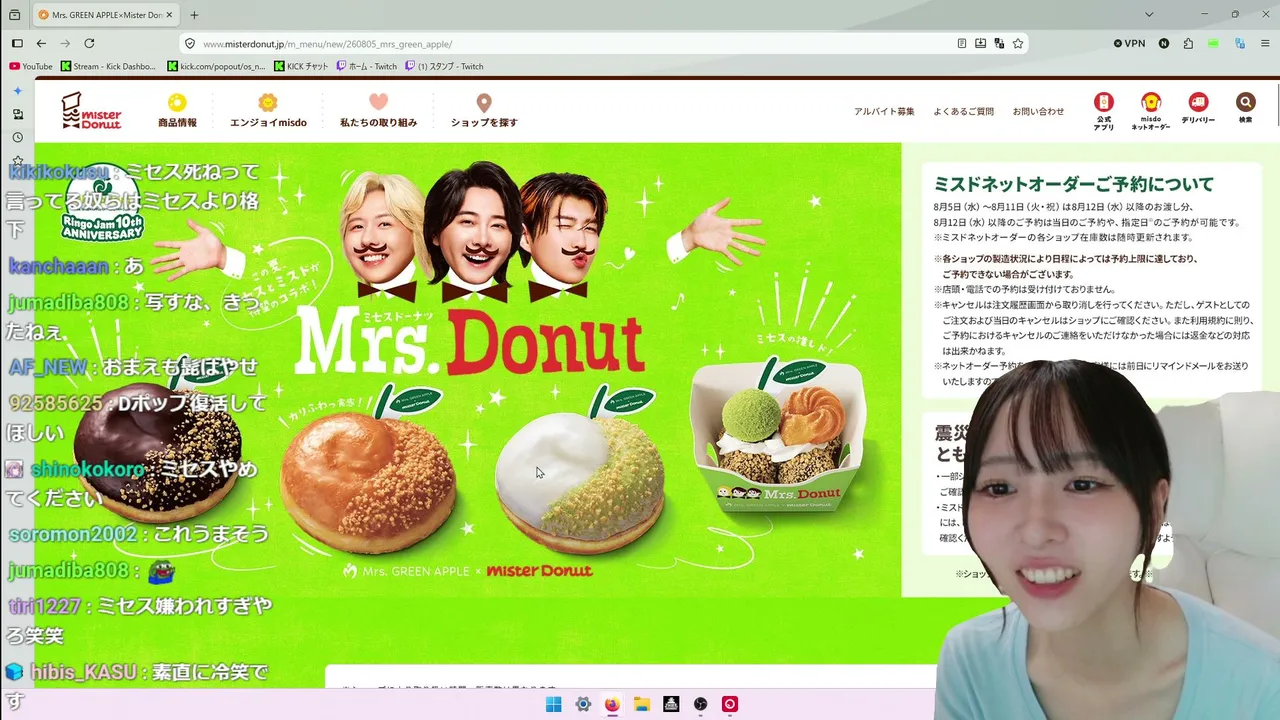
Task: Open the KICK チャット bookmark
Action: click(301, 66)
